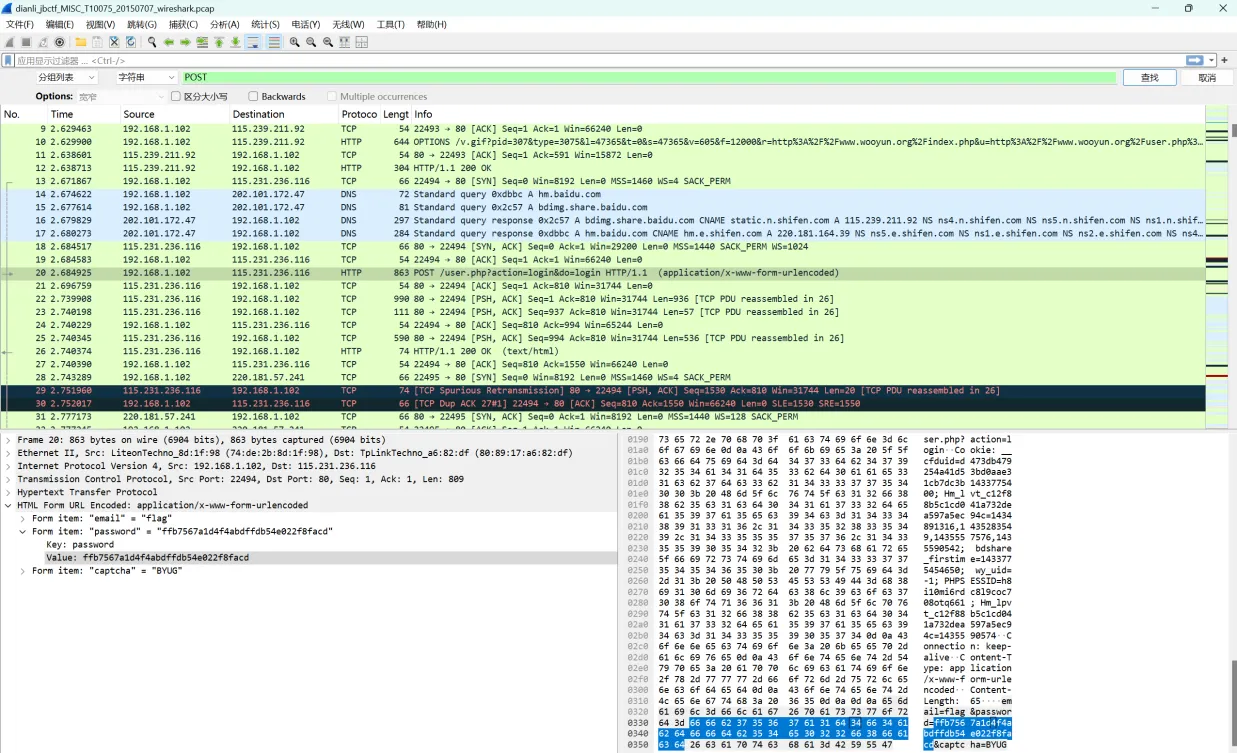Jump to the last packet
1237x753 pixels.
tap(236, 42)
